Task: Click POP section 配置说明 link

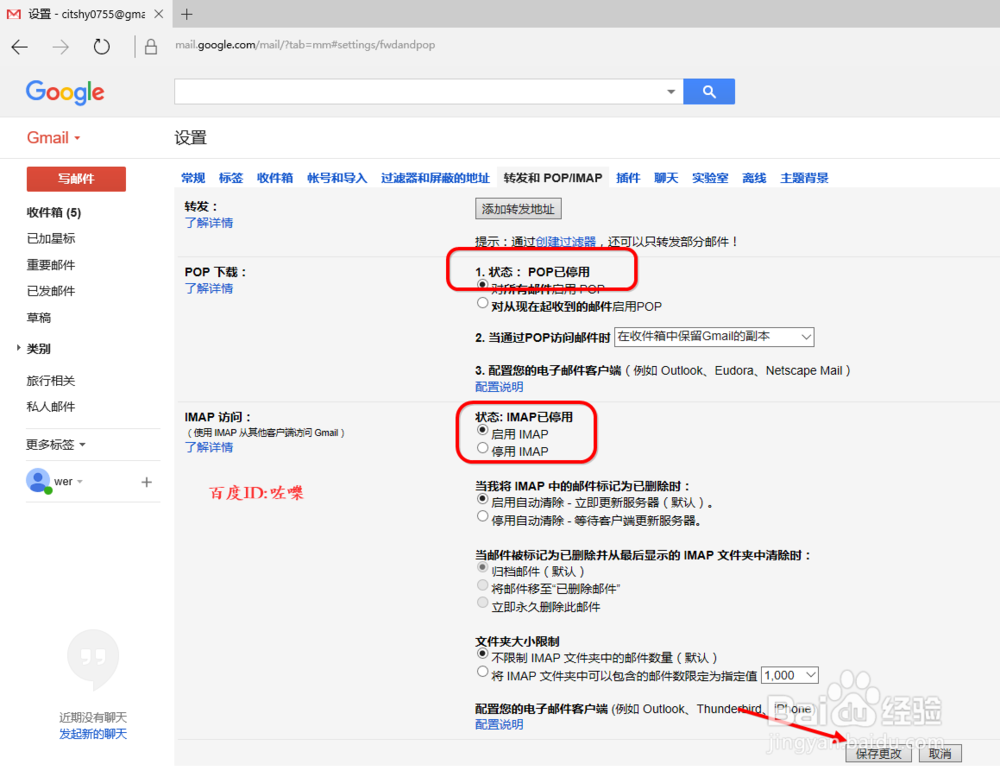Action: pyautogui.click(x=499, y=387)
